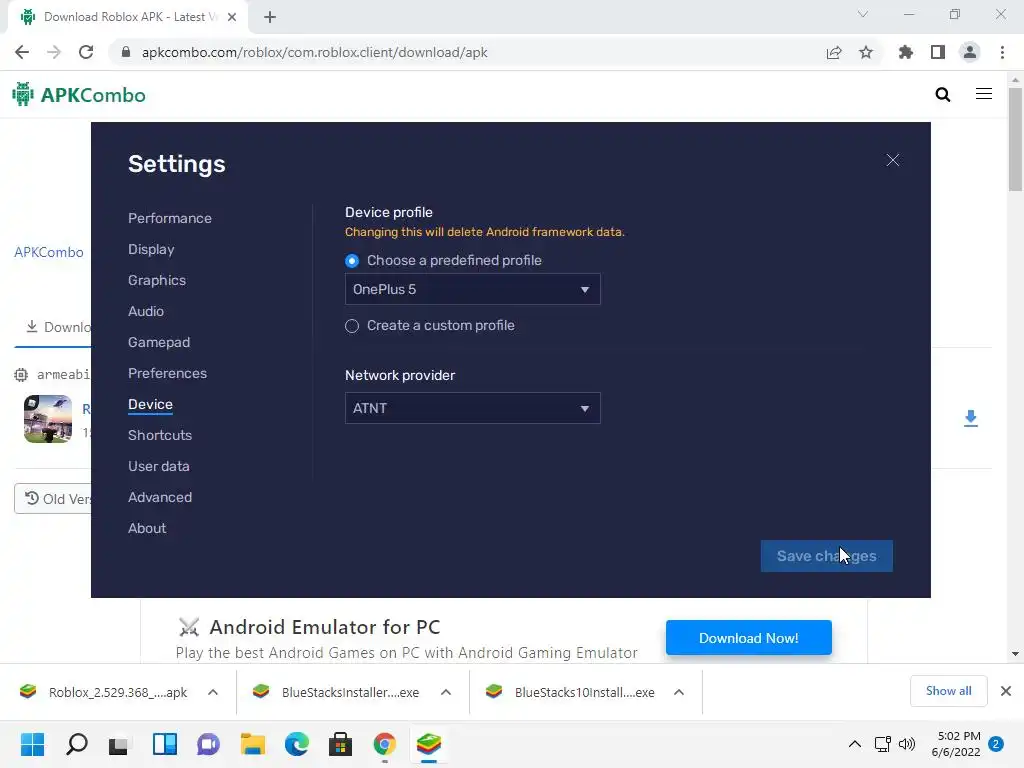Open the Chrome three-dot menu

point(1002,52)
